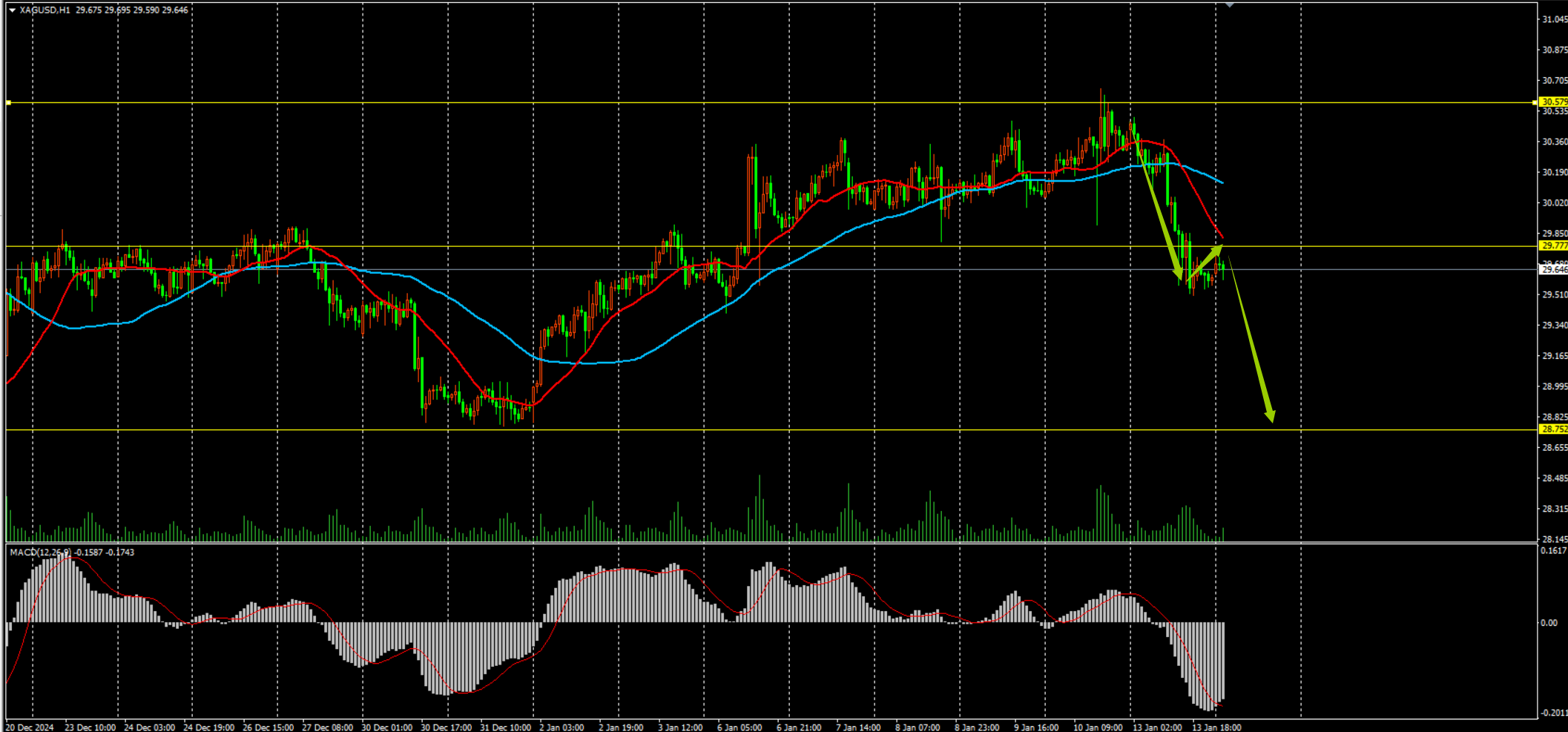This screenshot has height=732, width=1568.
Task: Click the 30 Dec 17:00 time label
Action: [446, 728]
